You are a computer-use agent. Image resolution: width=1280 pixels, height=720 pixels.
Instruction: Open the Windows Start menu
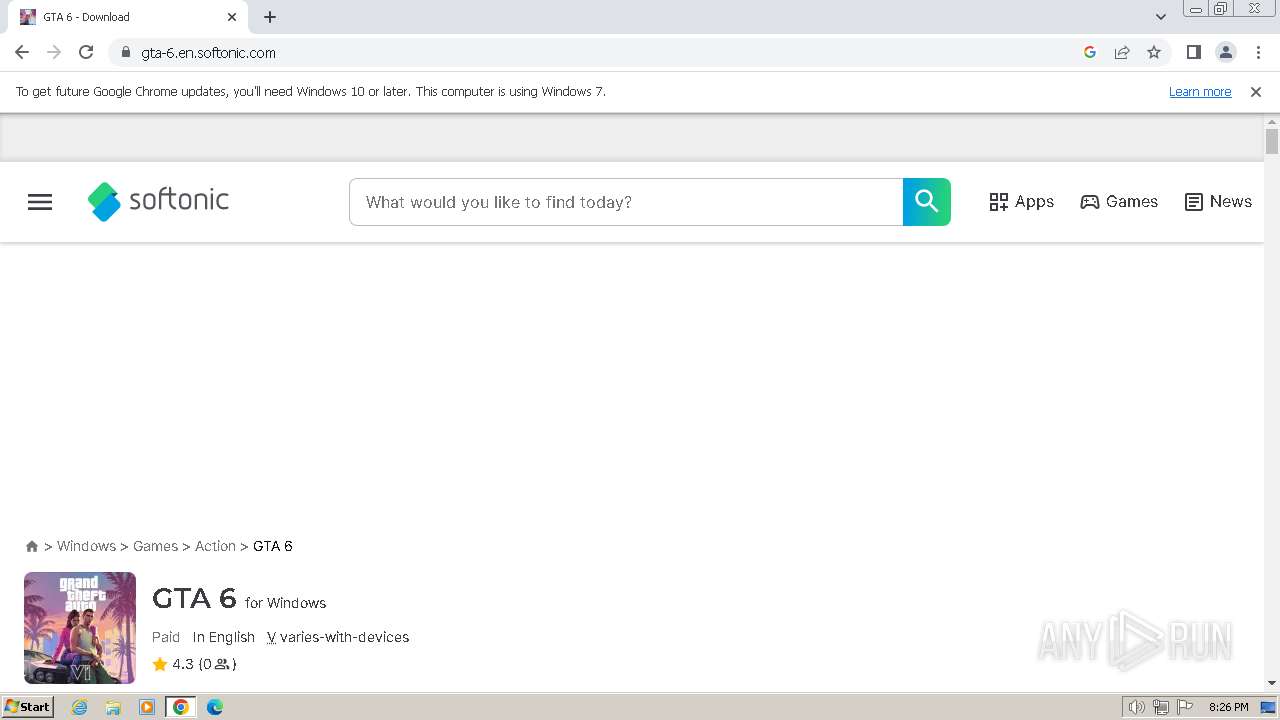27,707
